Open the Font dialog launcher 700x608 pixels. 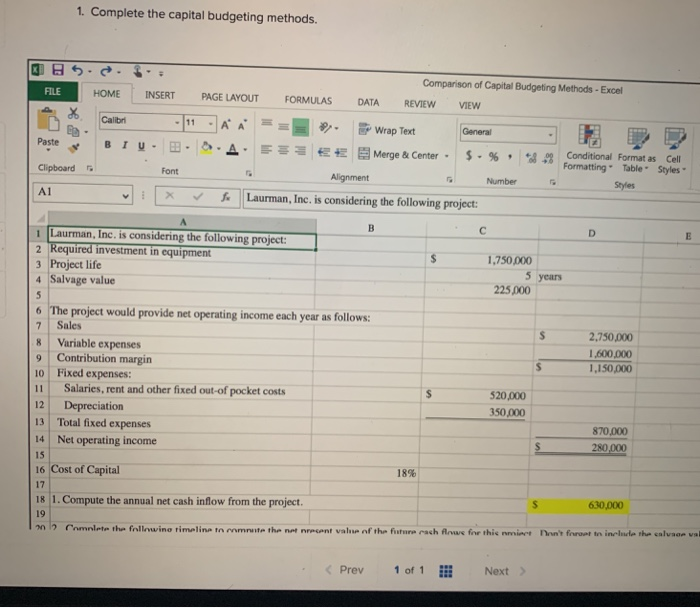pos(249,173)
